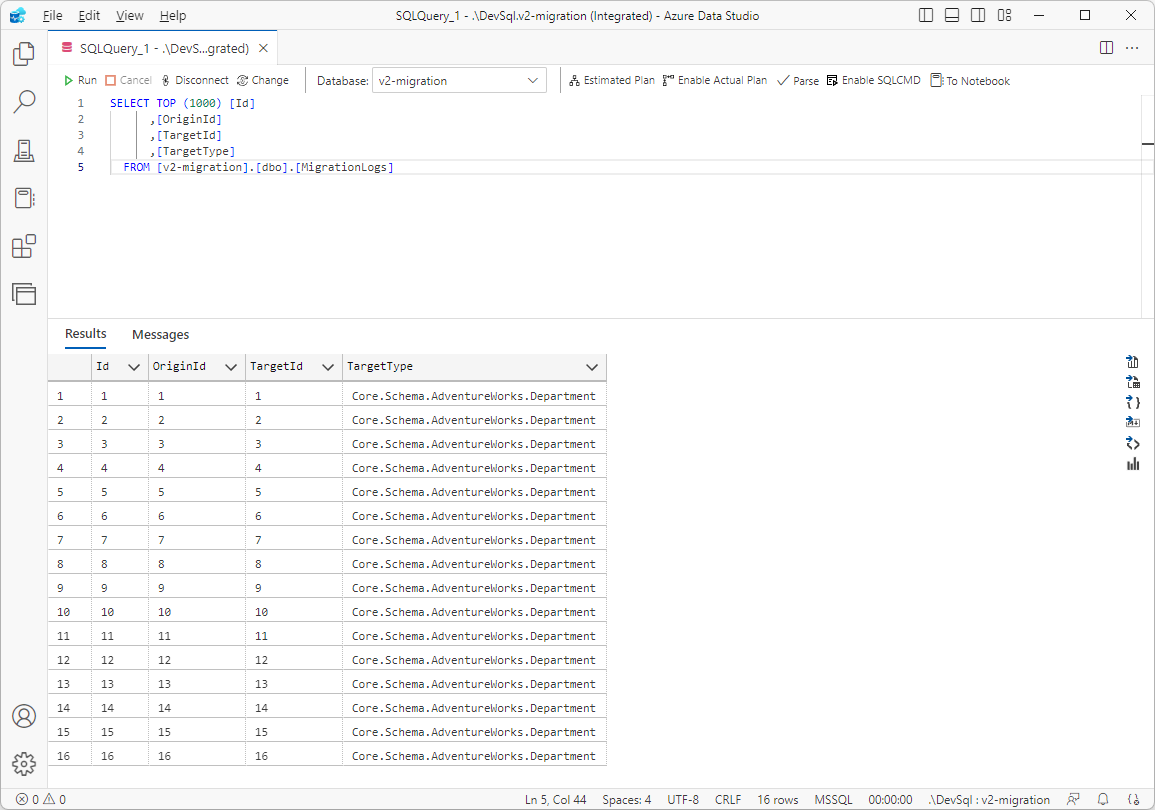
Task: Open the TargetId column header filter arrow
Action: [328, 367]
